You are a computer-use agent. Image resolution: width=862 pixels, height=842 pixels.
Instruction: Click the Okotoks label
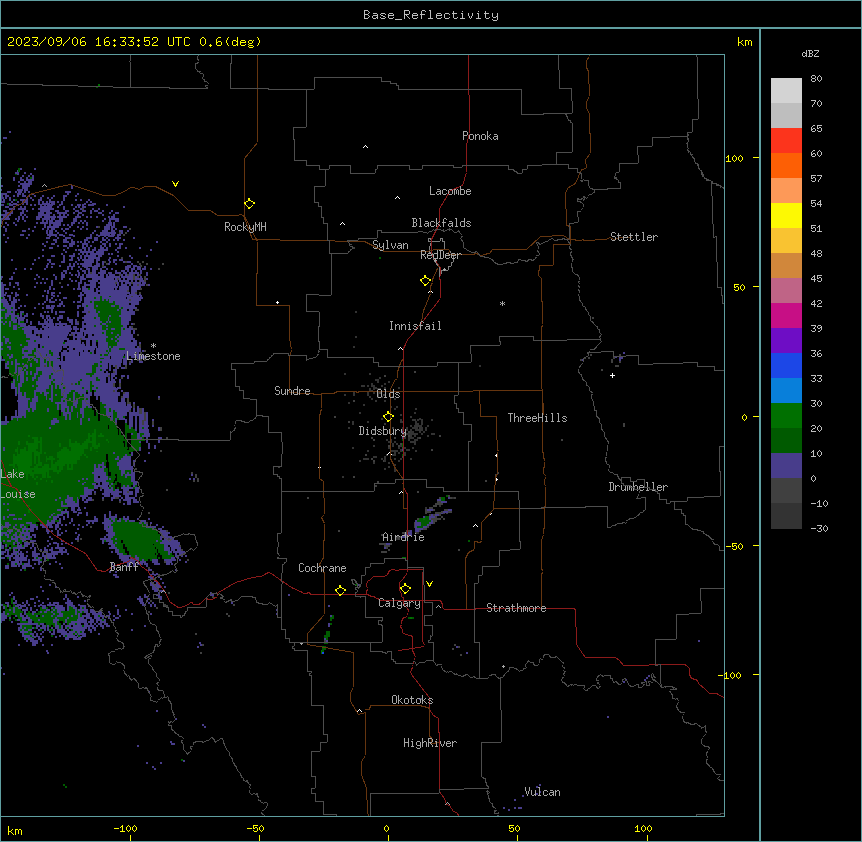412,700
